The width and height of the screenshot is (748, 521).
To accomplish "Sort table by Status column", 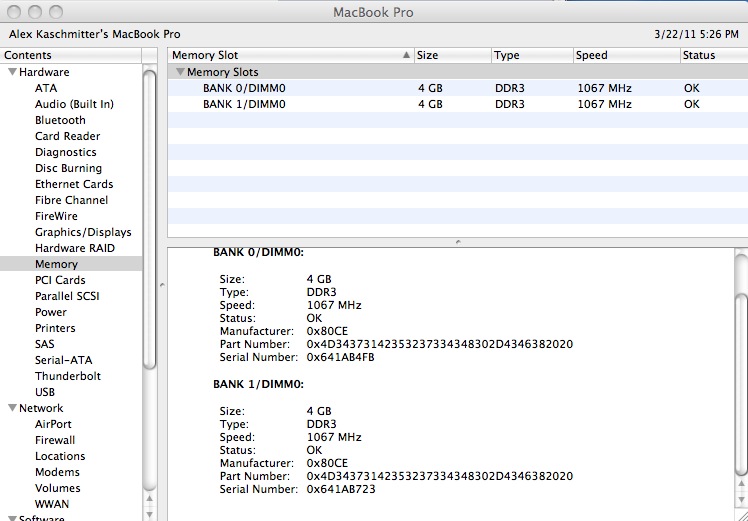I will [x=714, y=55].
